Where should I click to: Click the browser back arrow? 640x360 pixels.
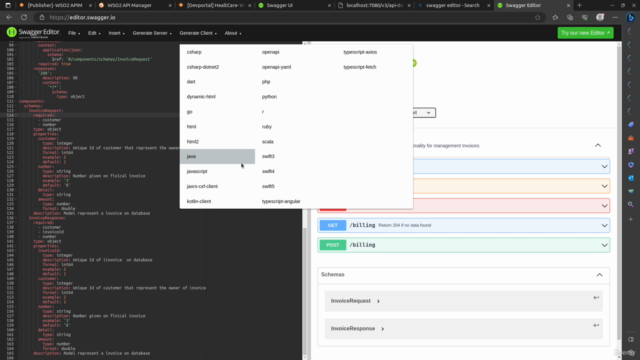[x=9, y=18]
